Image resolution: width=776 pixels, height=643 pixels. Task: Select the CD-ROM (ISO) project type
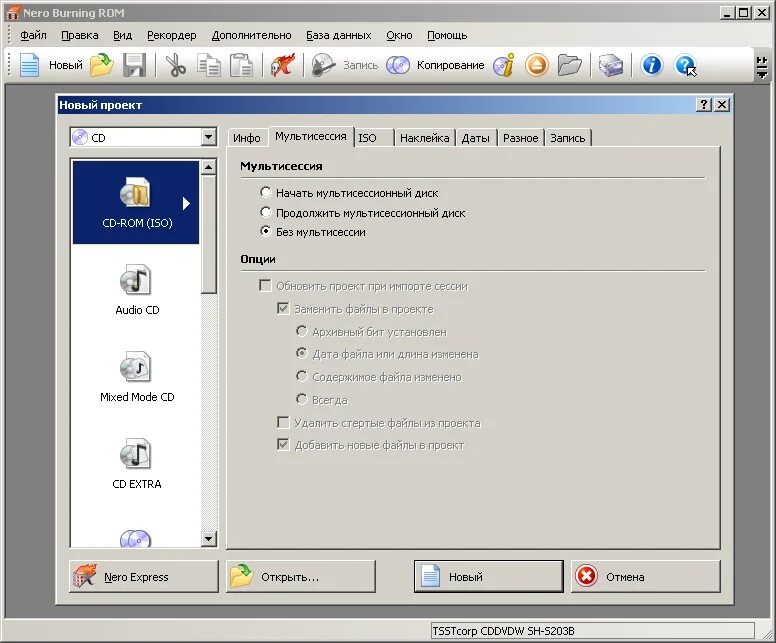[x=136, y=202]
